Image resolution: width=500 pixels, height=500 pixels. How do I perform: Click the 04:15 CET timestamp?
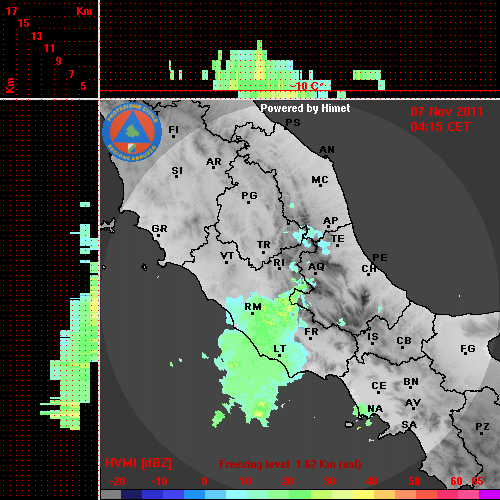pyautogui.click(x=440, y=127)
